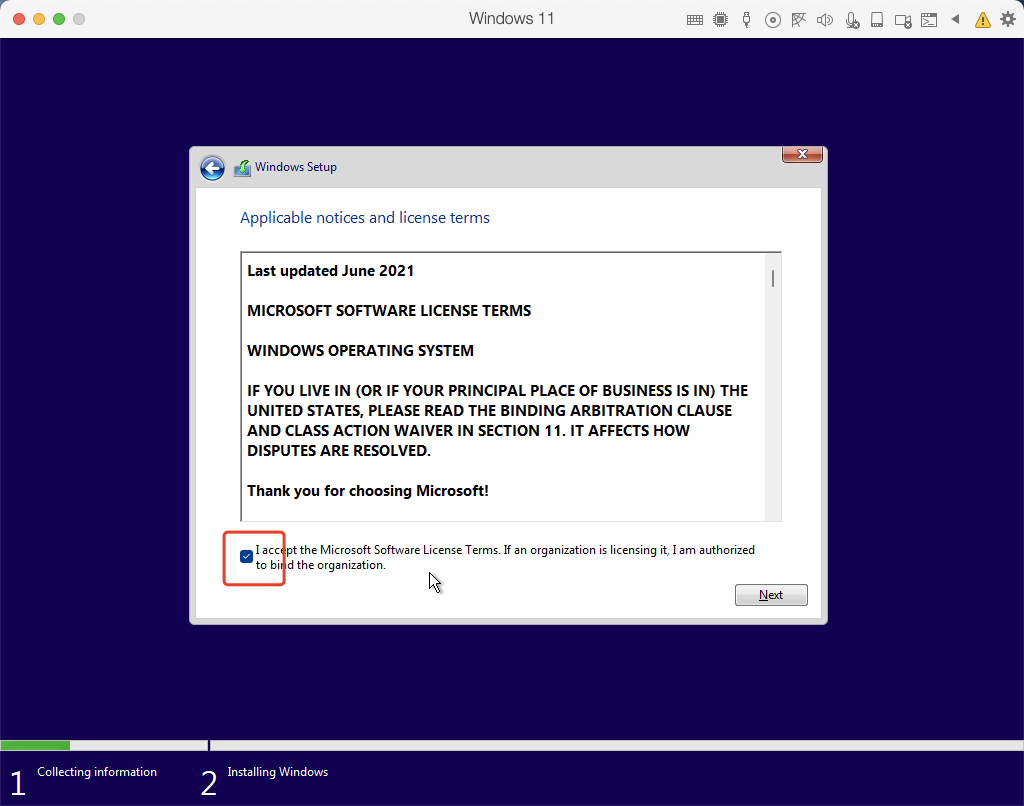Click the setup progress bar

click(x=512, y=745)
